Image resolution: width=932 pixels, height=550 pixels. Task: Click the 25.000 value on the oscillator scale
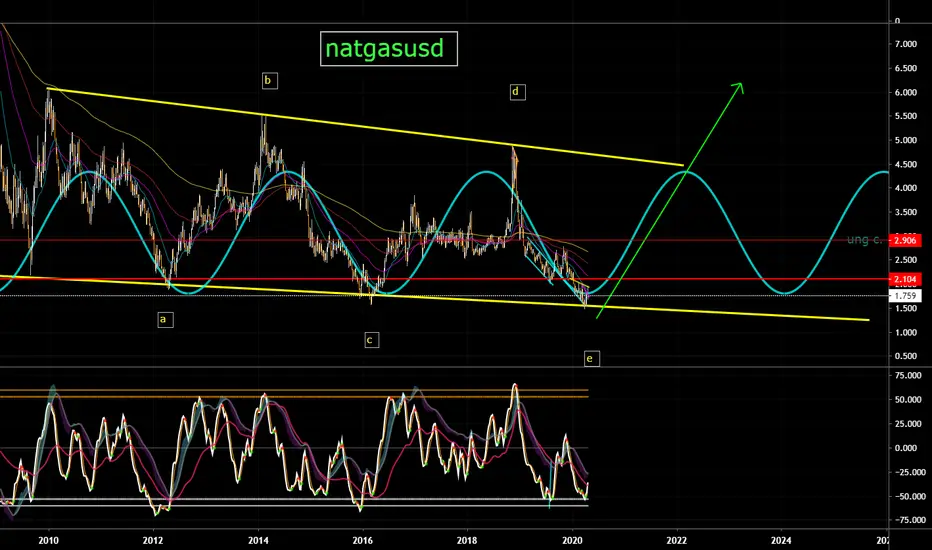[908, 424]
